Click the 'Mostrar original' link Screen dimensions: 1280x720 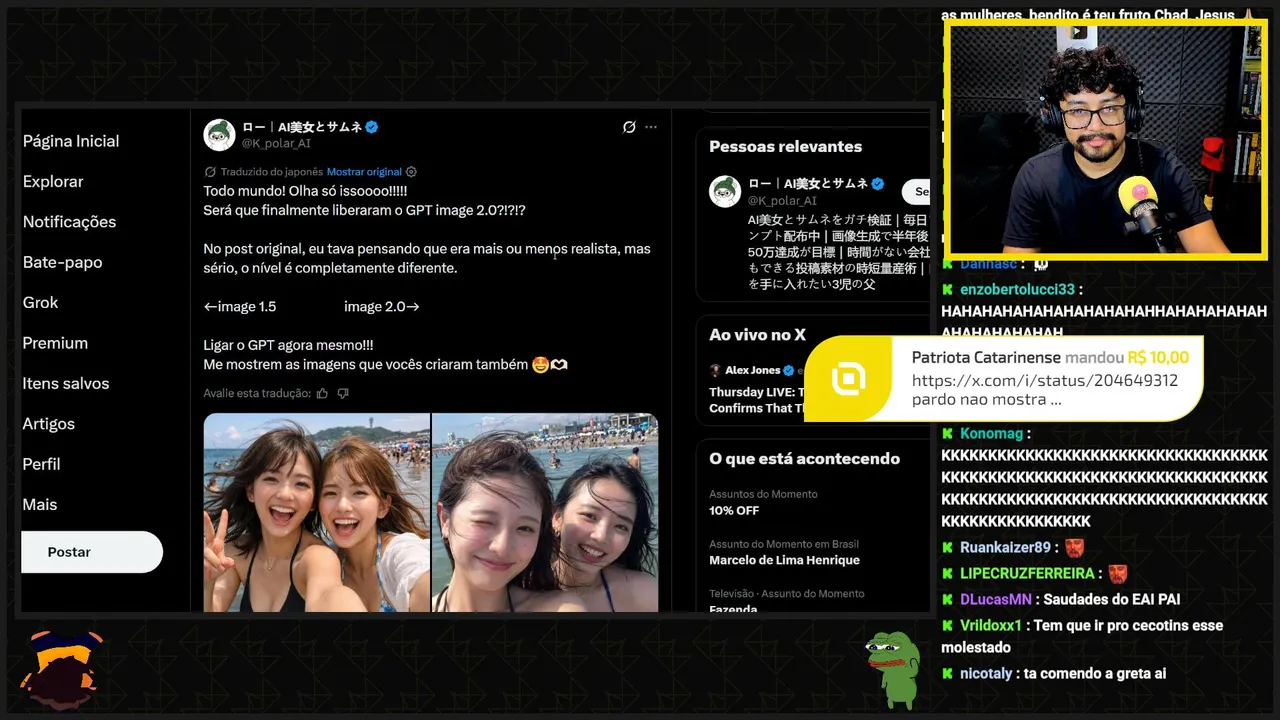tap(364, 172)
